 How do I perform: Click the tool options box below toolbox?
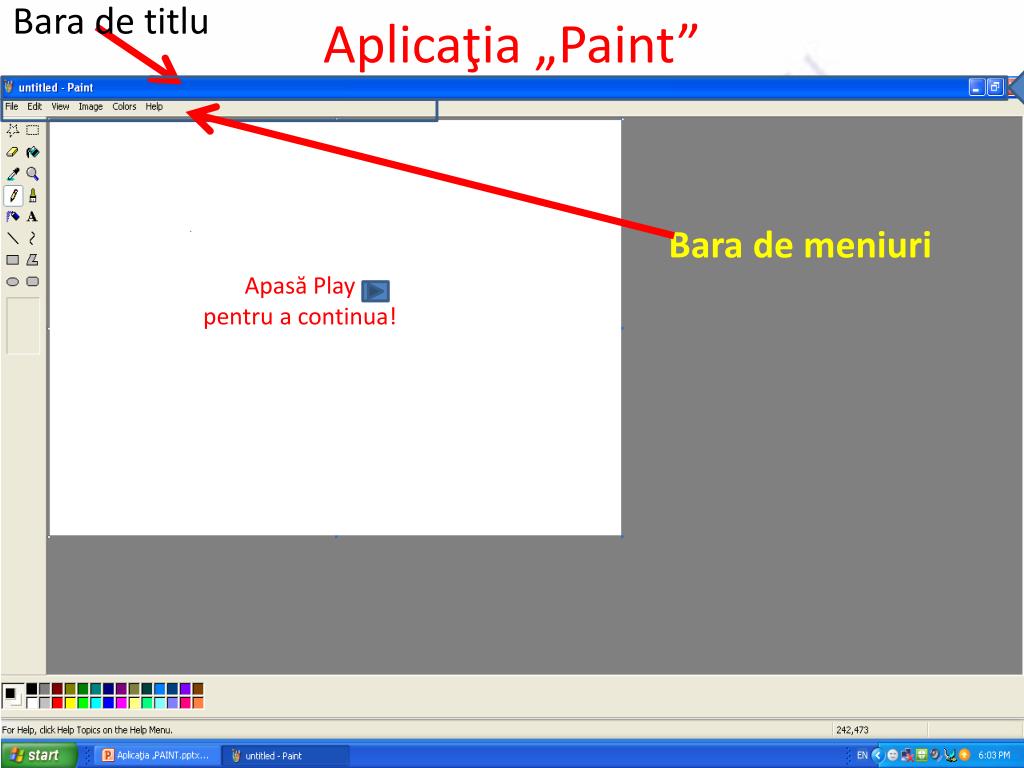click(23, 326)
